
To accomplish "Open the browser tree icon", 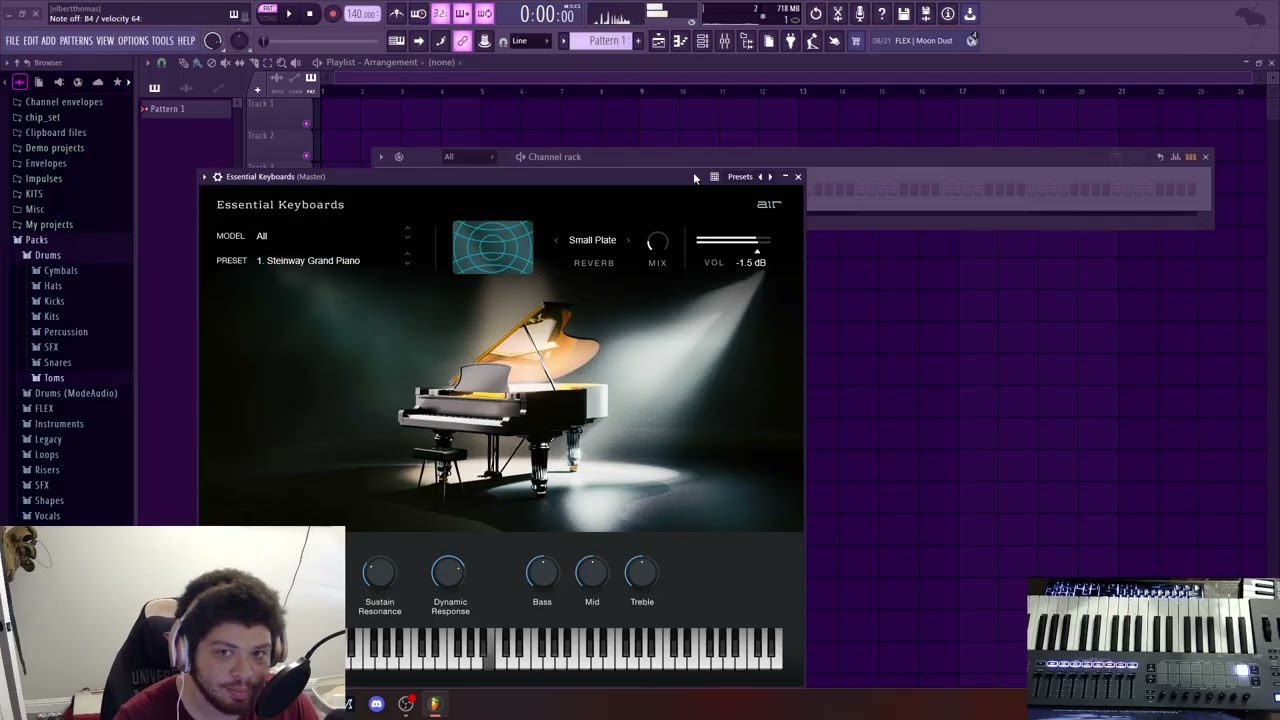I will pos(746,41).
